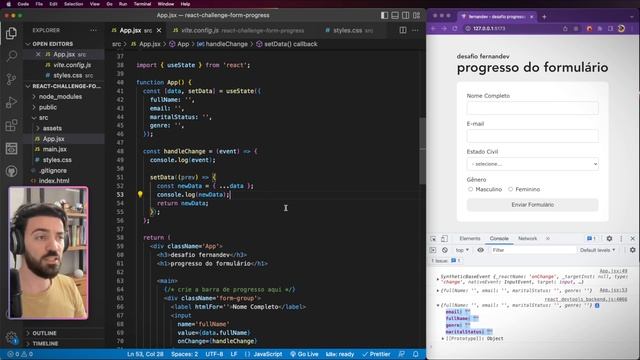Open the Extensions view
Viewport: 640px width, 360px height.
[11, 125]
